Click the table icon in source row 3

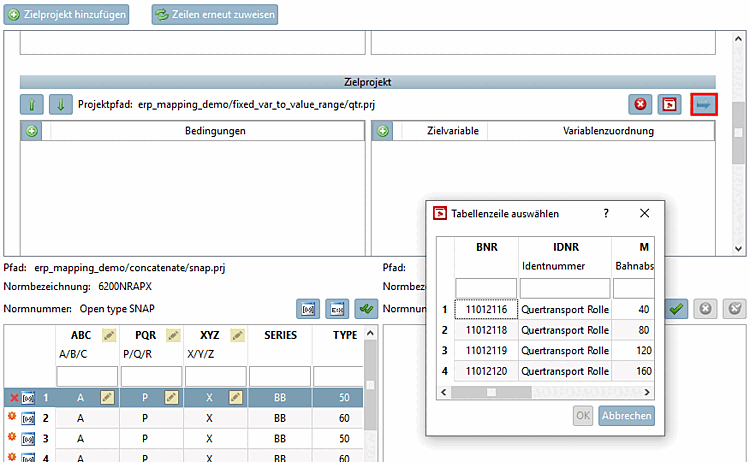(28, 439)
